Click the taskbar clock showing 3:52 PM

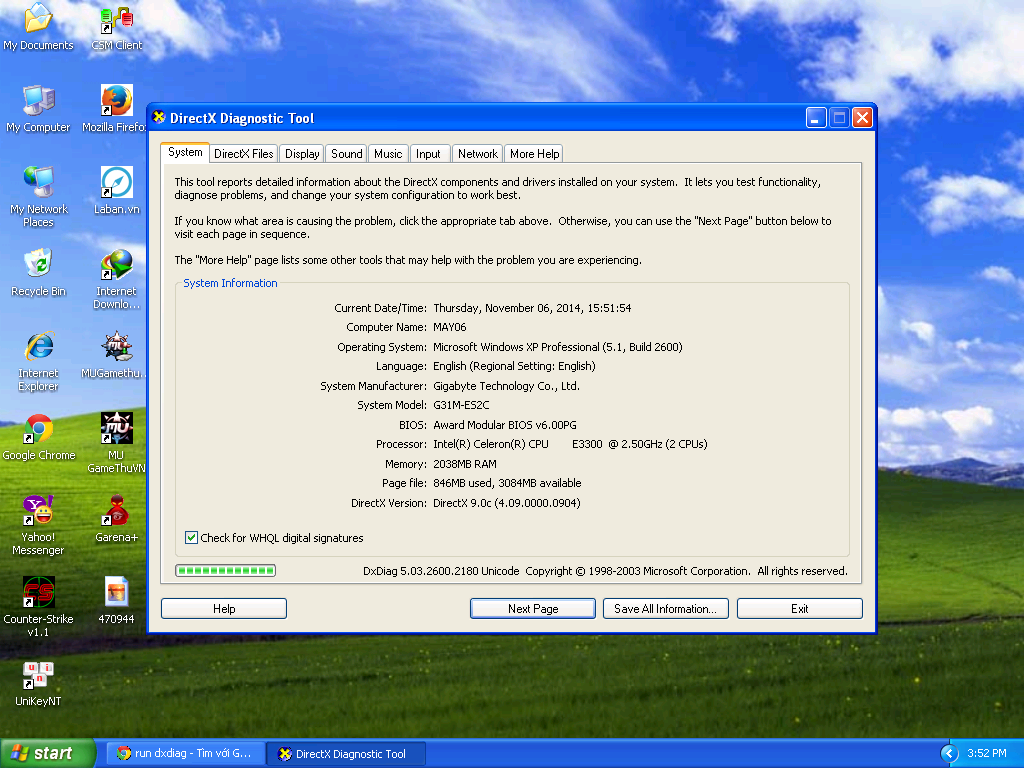pyautogui.click(x=987, y=753)
